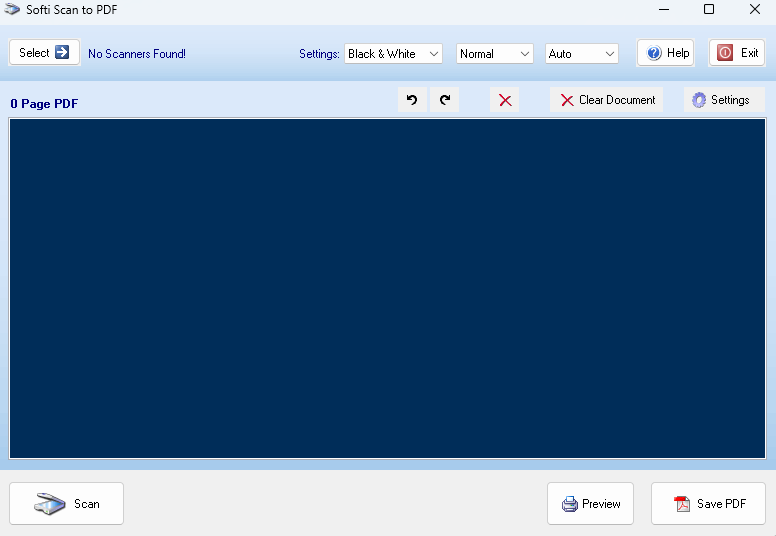Click the scanner icon on the Scan button
776x536 pixels.
pos(50,504)
